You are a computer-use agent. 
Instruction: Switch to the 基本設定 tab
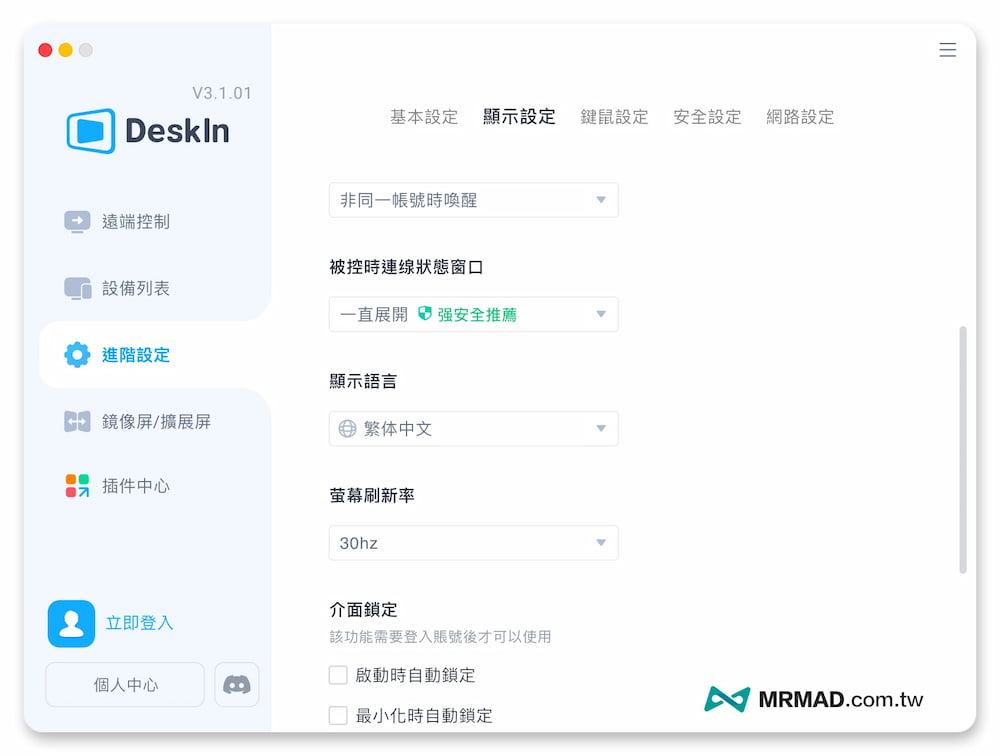(x=423, y=116)
